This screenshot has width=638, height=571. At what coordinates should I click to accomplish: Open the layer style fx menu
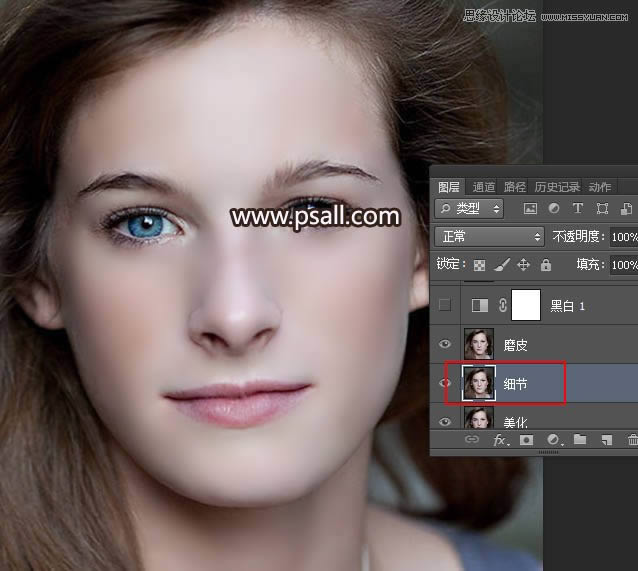click(x=499, y=440)
